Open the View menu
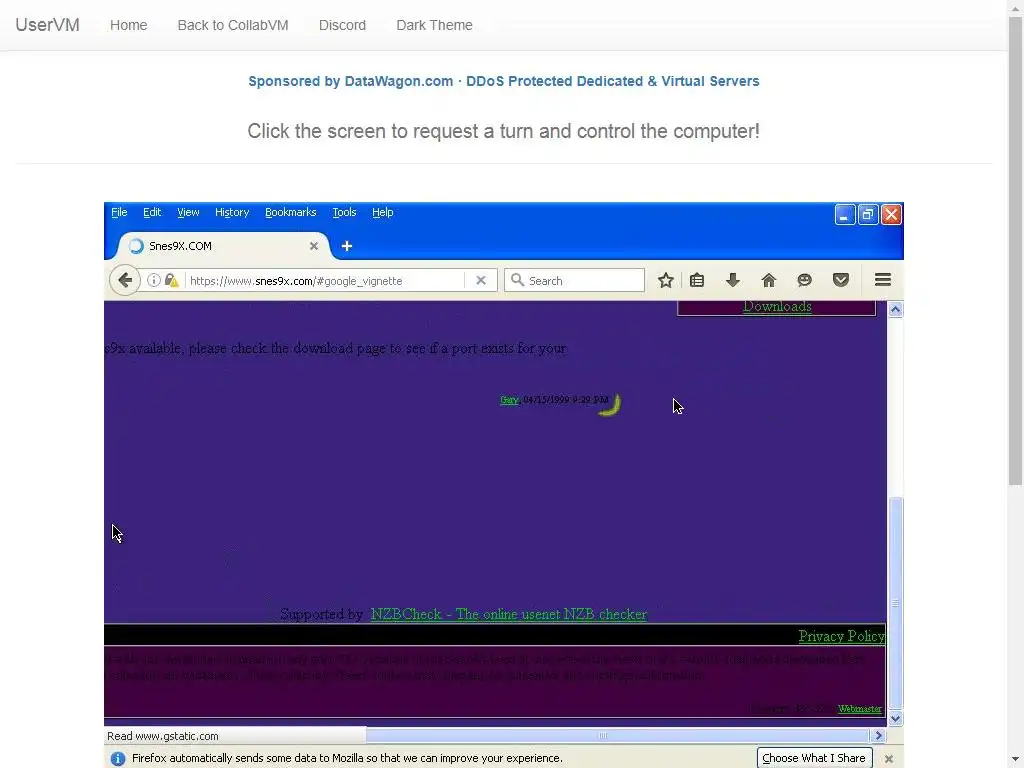This screenshot has width=1024, height=768. [188, 212]
